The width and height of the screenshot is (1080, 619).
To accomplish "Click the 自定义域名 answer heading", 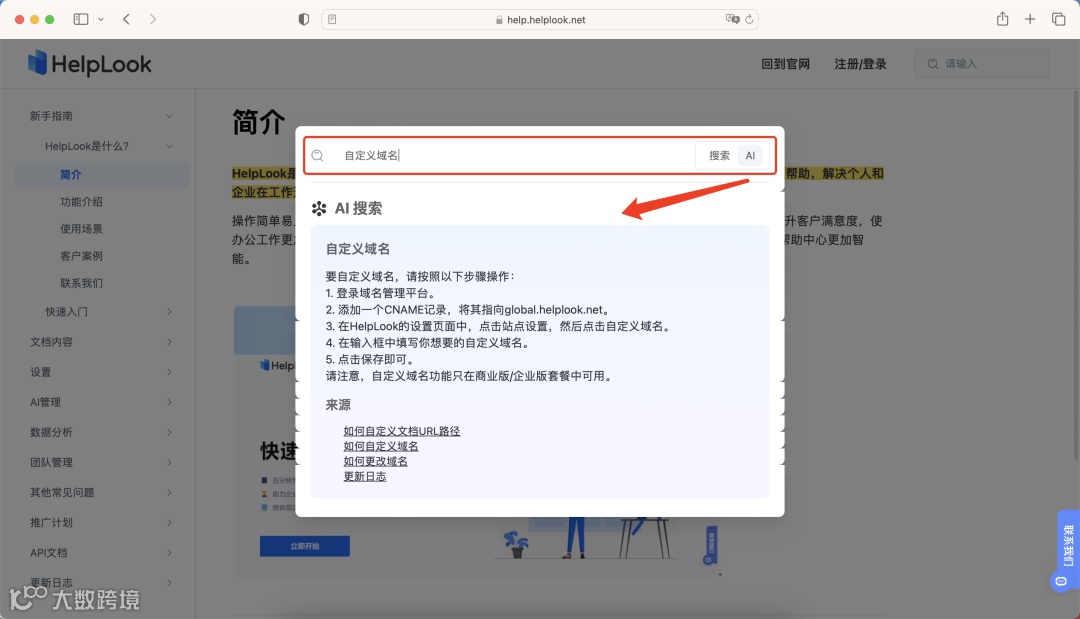I will pyautogui.click(x=357, y=249).
